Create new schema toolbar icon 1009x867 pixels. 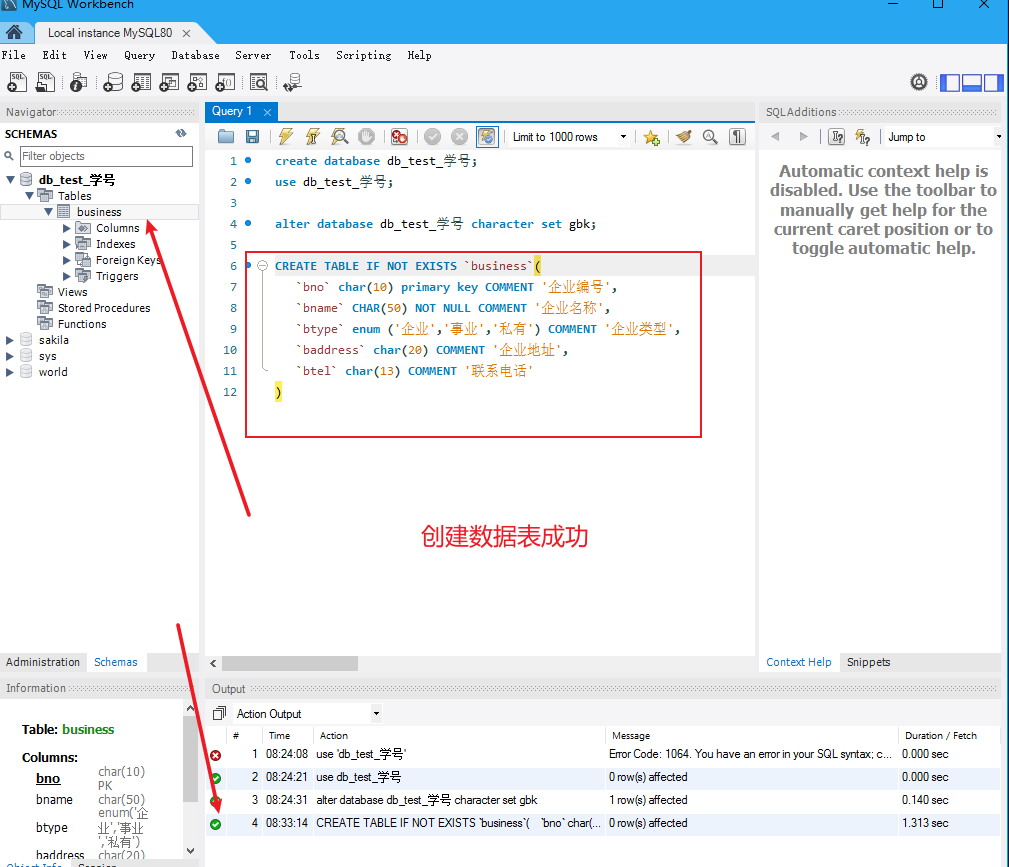(113, 82)
